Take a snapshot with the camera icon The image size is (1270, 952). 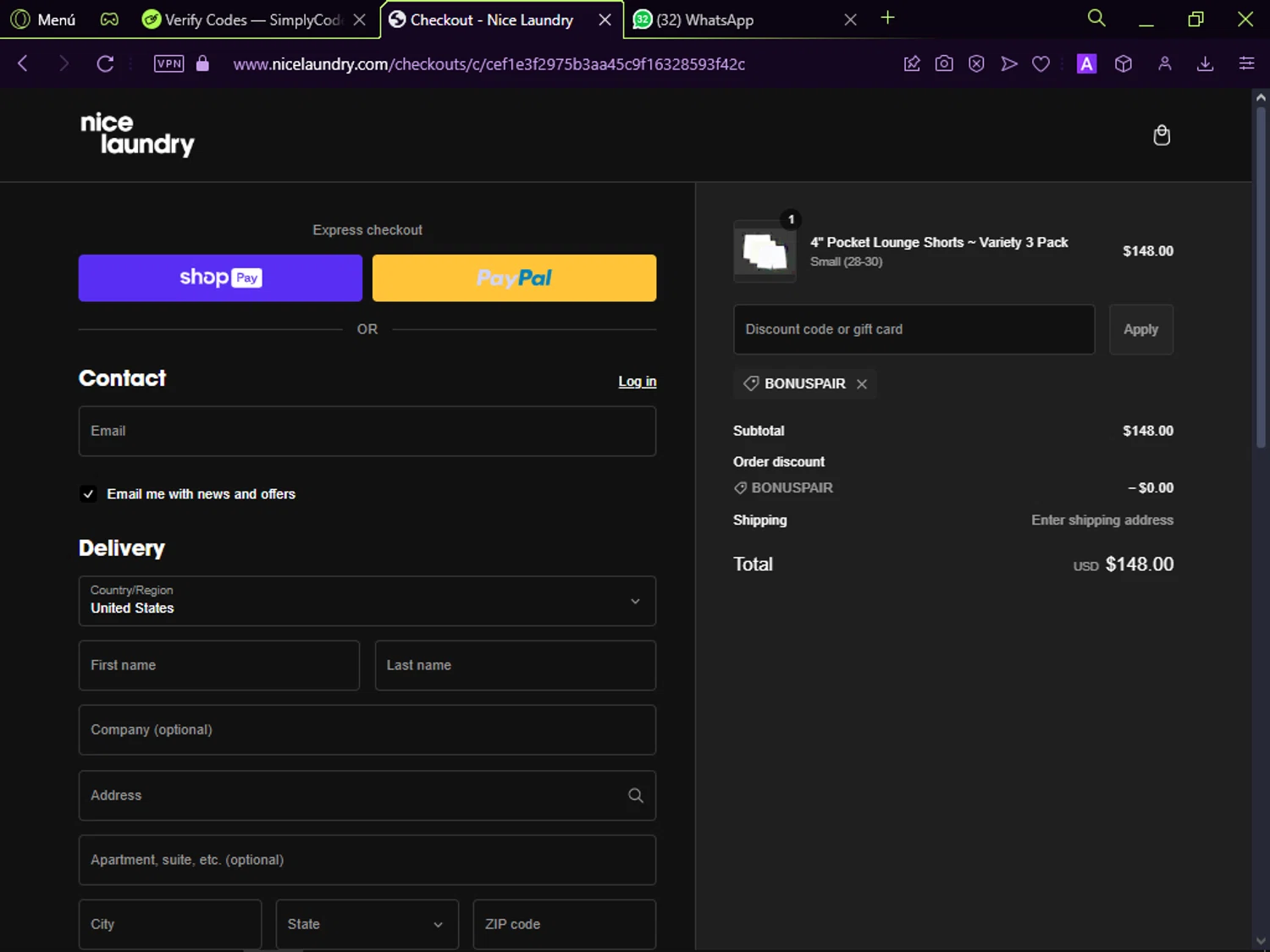tap(944, 63)
